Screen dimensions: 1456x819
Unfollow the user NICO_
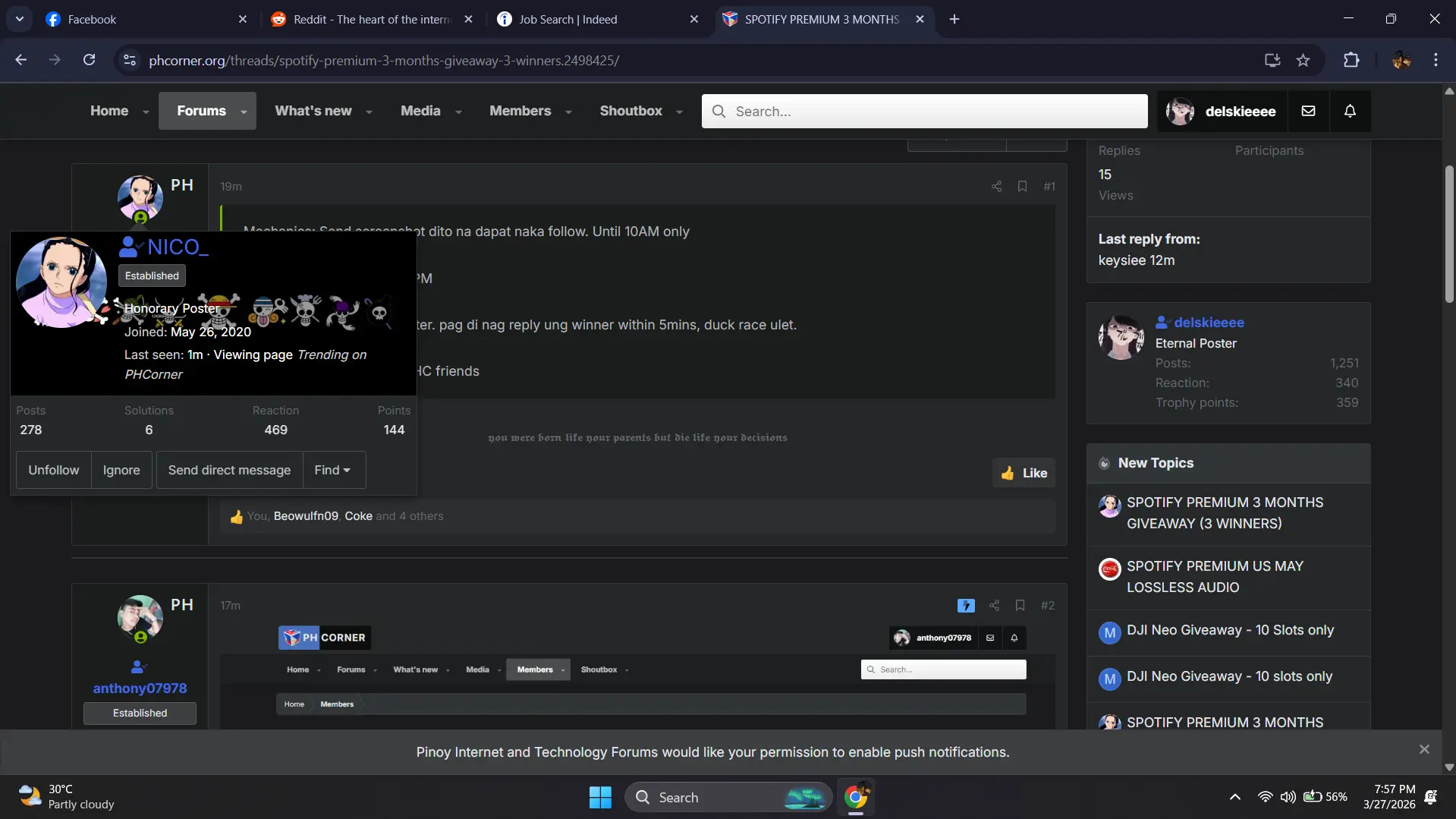click(54, 471)
